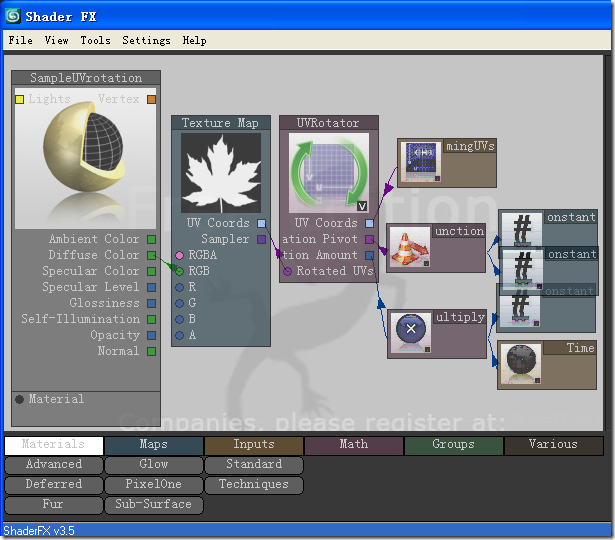Click the Ambient Color green input socket
This screenshot has width=615, height=540.
click(151, 239)
